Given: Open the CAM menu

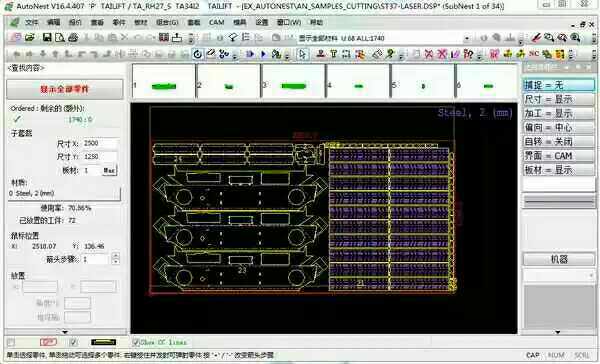Looking at the screenshot, I should point(216,23).
